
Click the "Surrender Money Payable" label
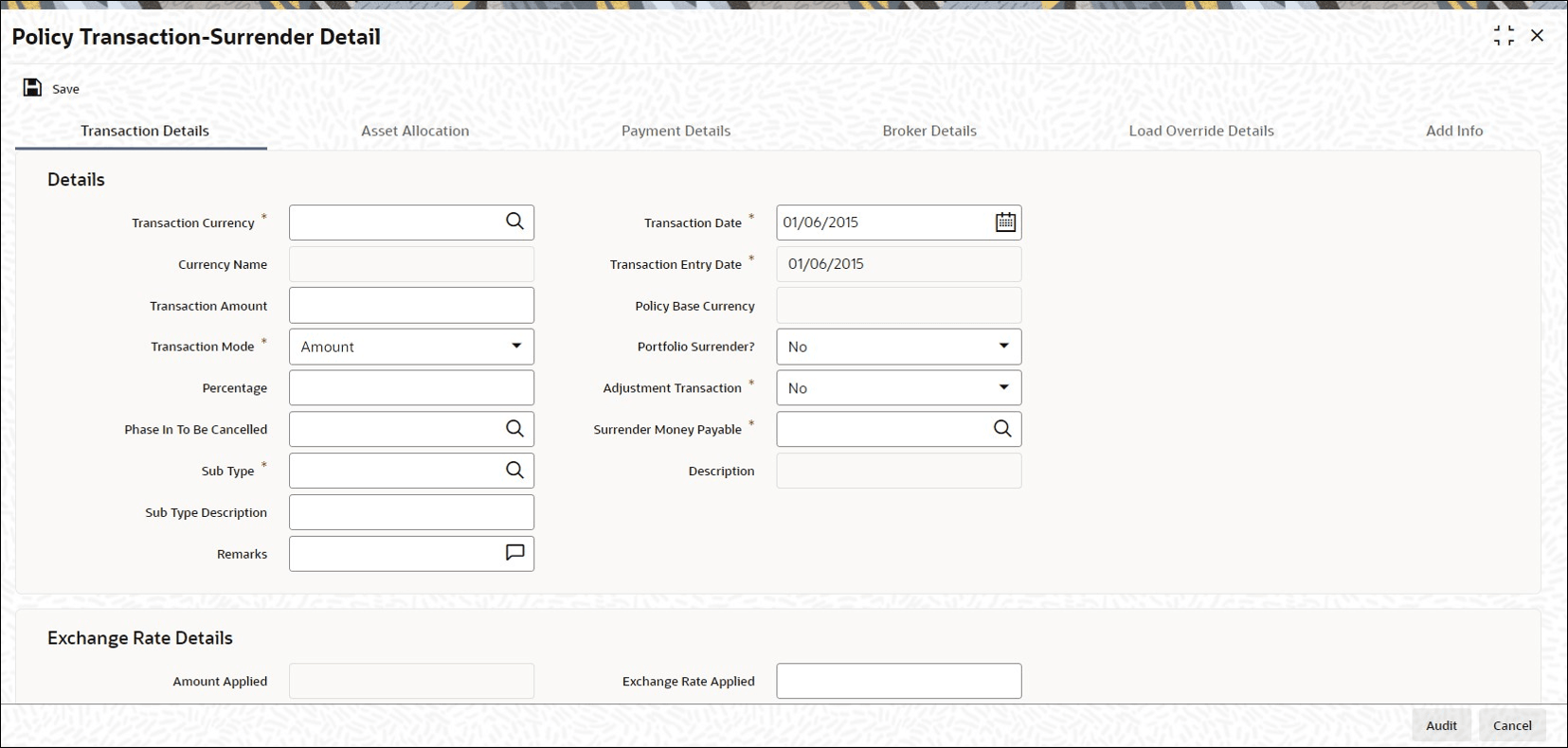coord(667,430)
